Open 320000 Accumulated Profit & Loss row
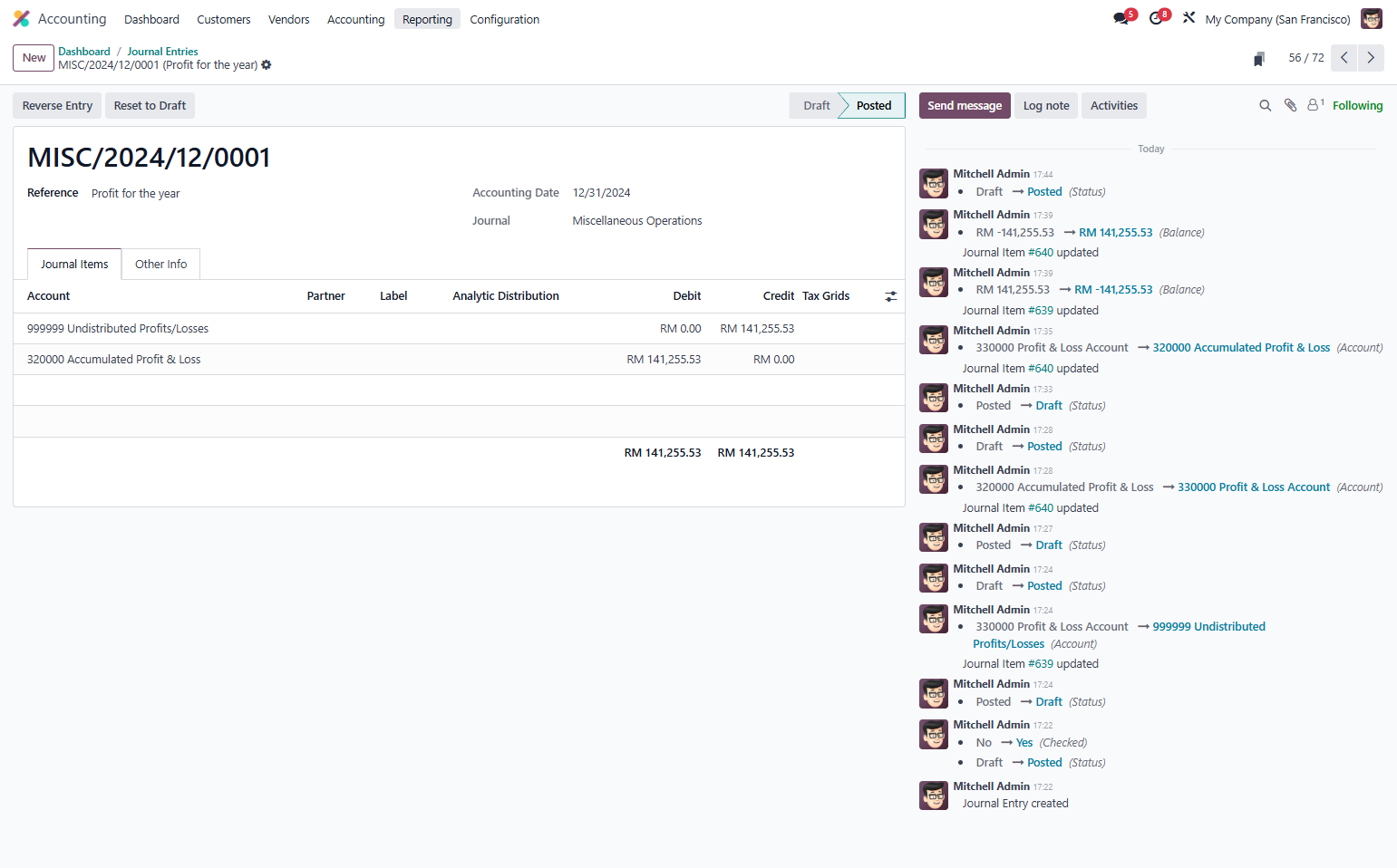The height and width of the screenshot is (868, 1397). 460,360
